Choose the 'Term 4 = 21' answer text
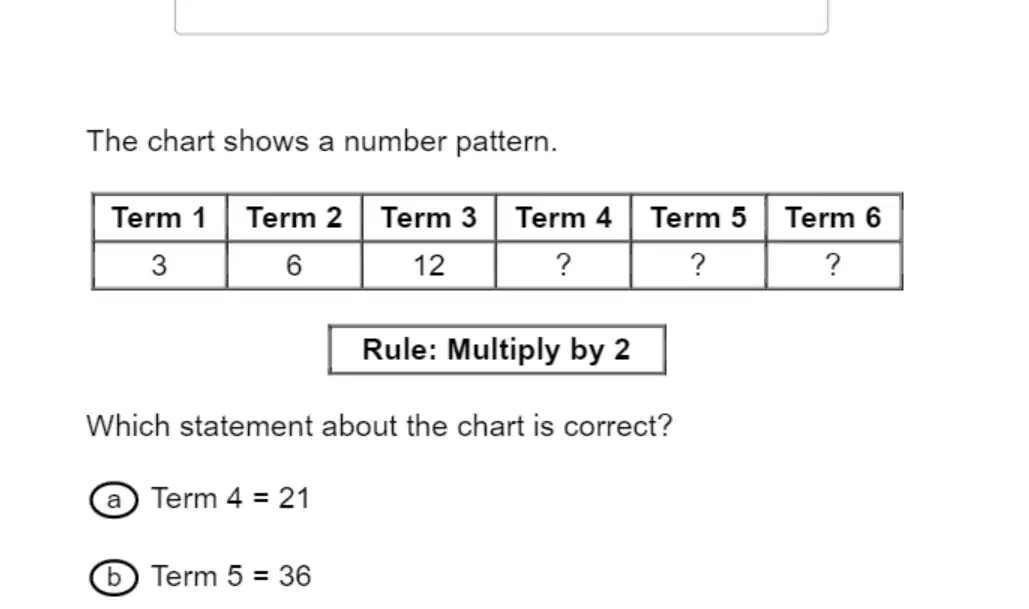 pyautogui.click(x=230, y=499)
